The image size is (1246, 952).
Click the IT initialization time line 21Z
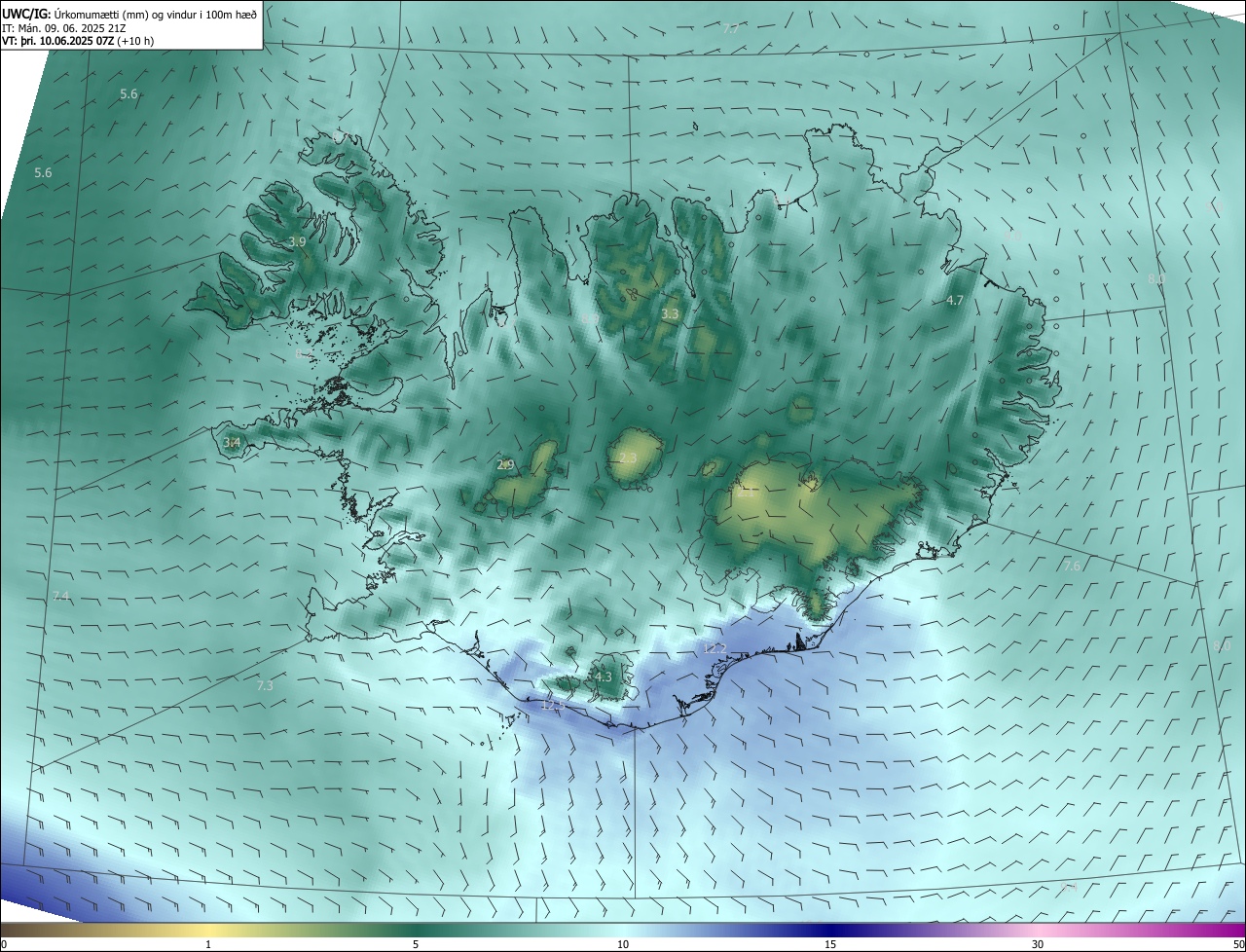pos(80,28)
